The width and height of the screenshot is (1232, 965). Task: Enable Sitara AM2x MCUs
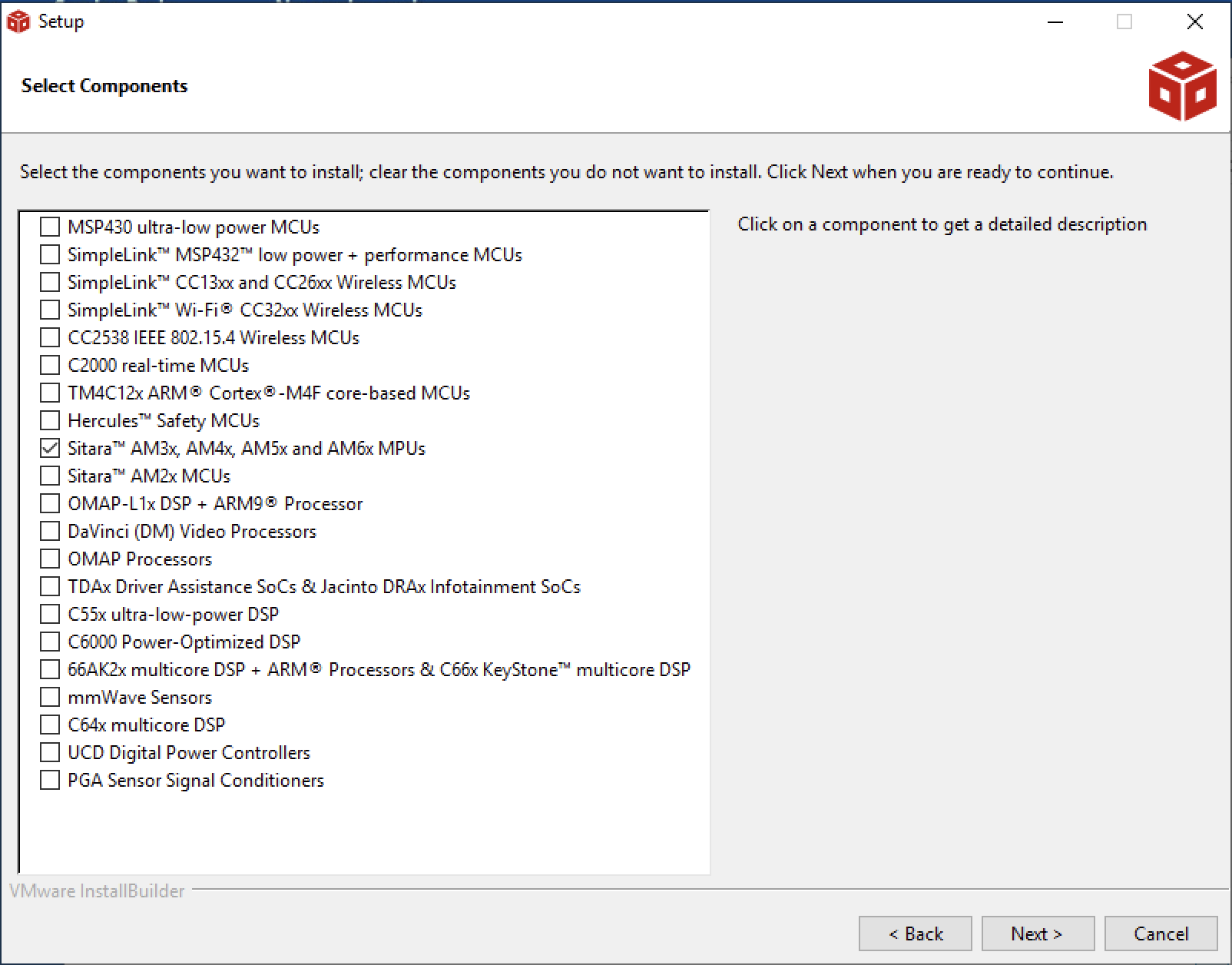[48, 476]
